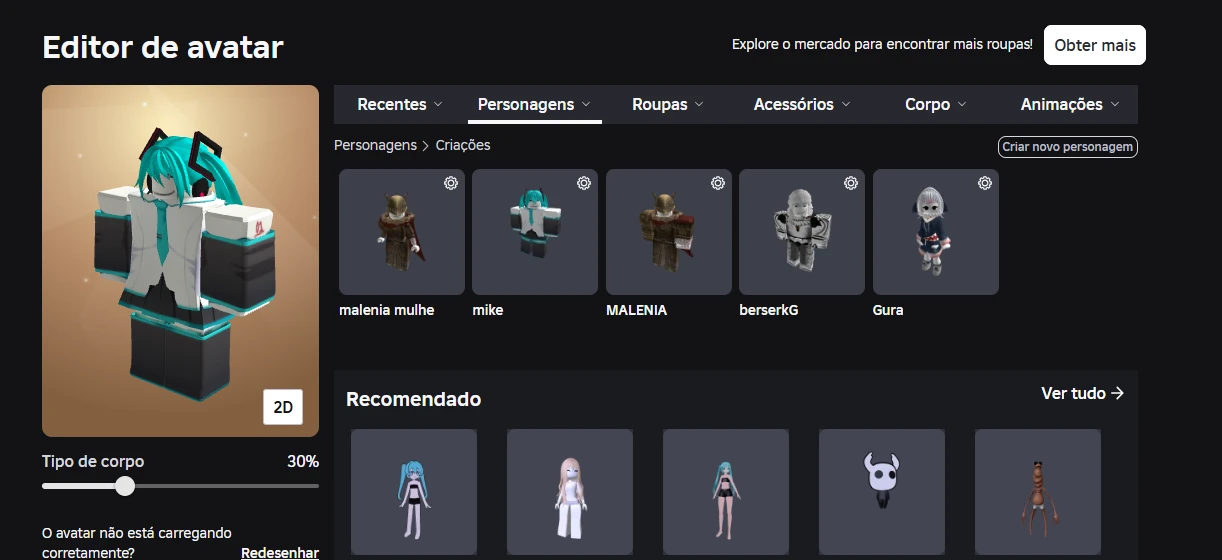Toggle the 2D avatar view
1222x560 pixels.
(283, 407)
